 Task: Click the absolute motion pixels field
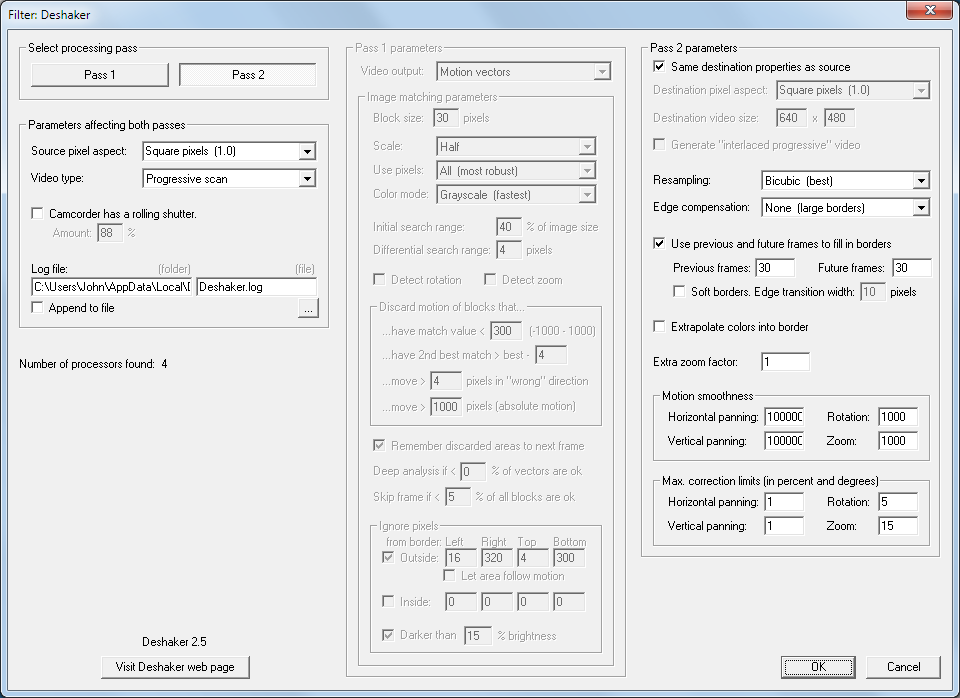446,407
